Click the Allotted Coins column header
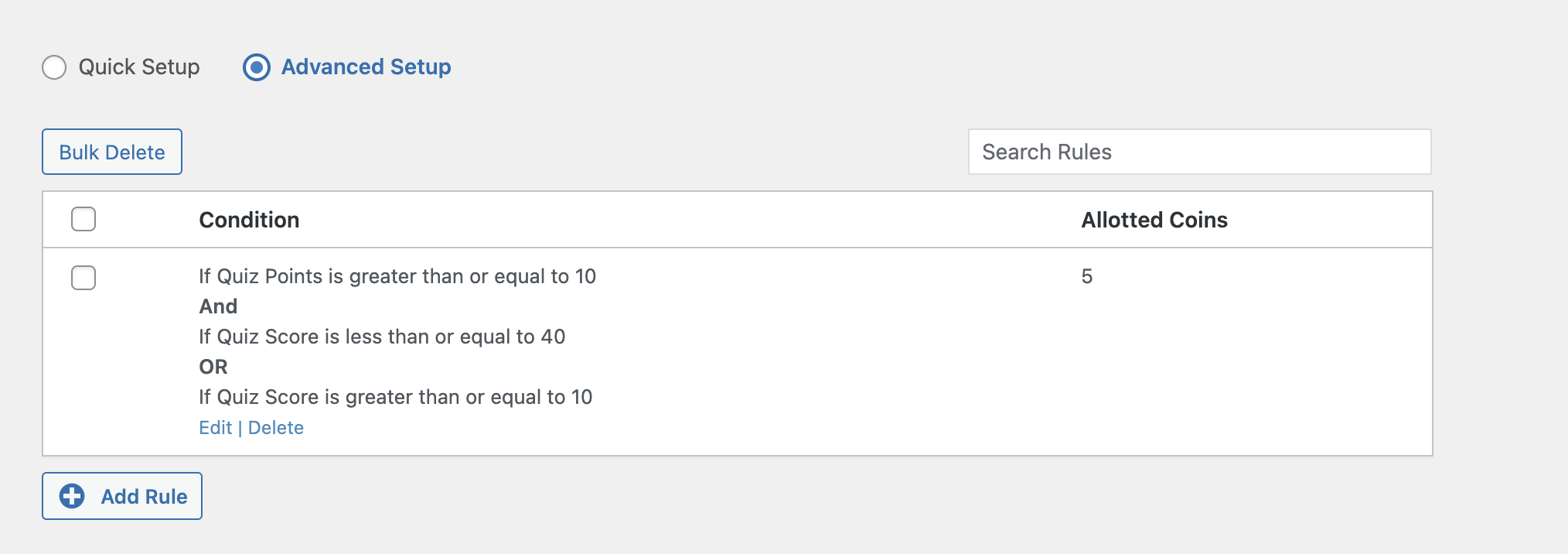Screen dimensions: 1568x554 point(1154,220)
